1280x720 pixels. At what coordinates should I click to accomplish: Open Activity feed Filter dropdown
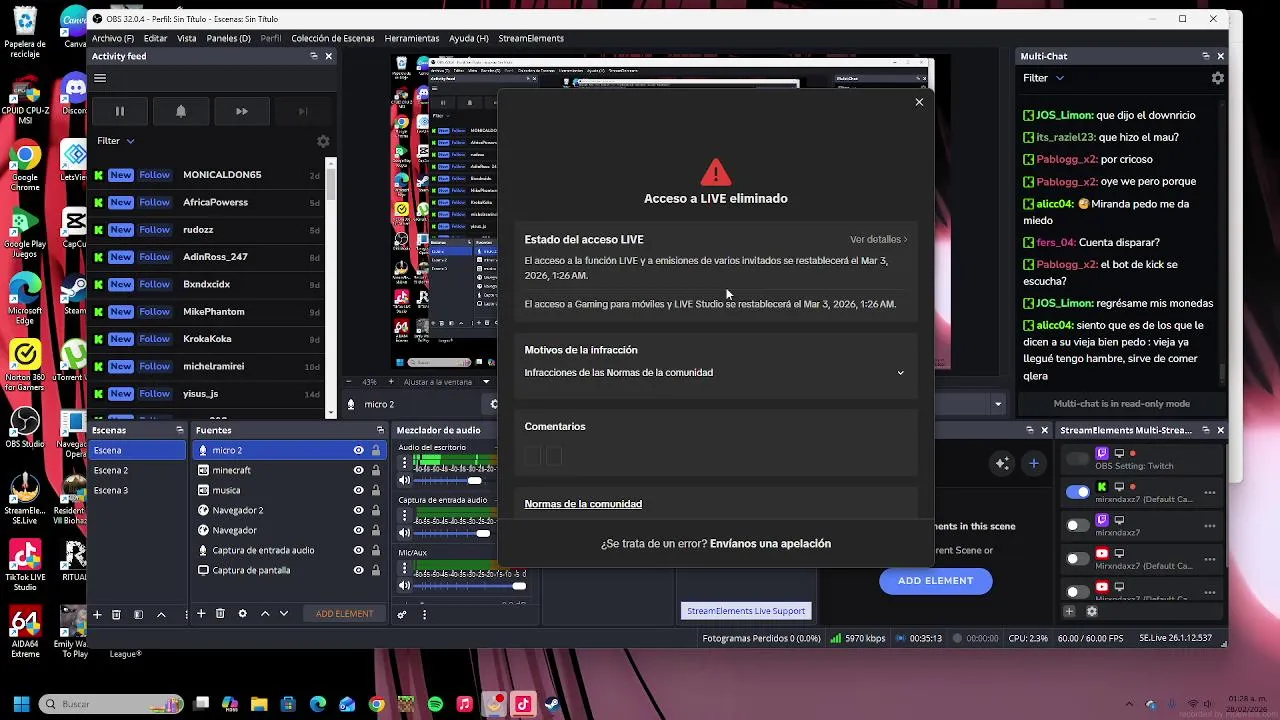[x=116, y=141]
